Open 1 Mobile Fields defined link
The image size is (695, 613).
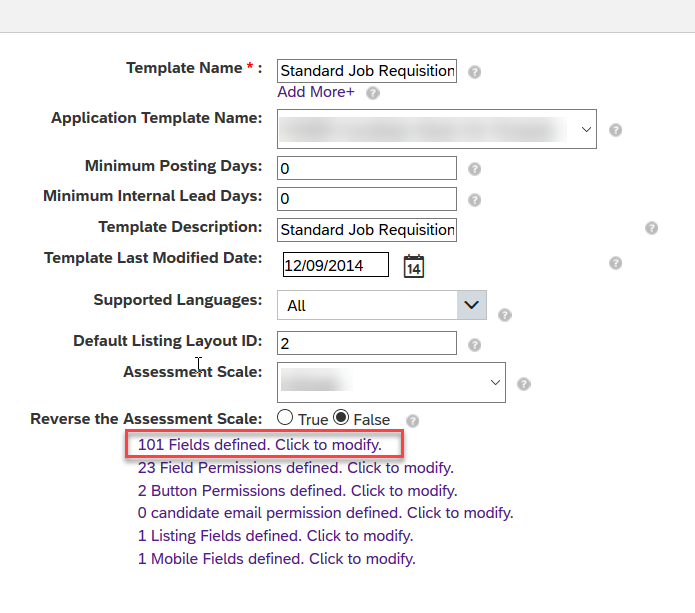pyautogui.click(x=277, y=558)
